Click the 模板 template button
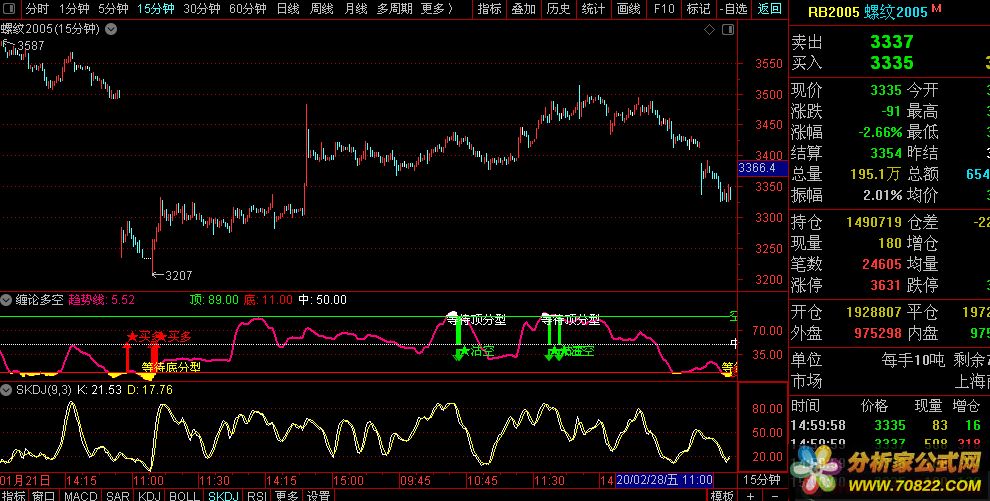The image size is (990, 501). pos(721,495)
